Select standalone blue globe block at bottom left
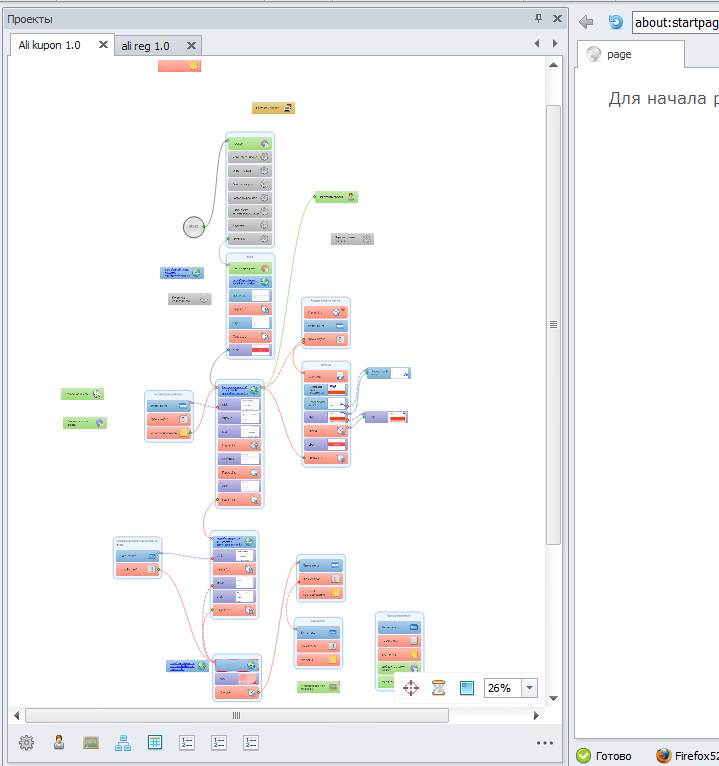The width and height of the screenshot is (719, 766). coord(188,666)
